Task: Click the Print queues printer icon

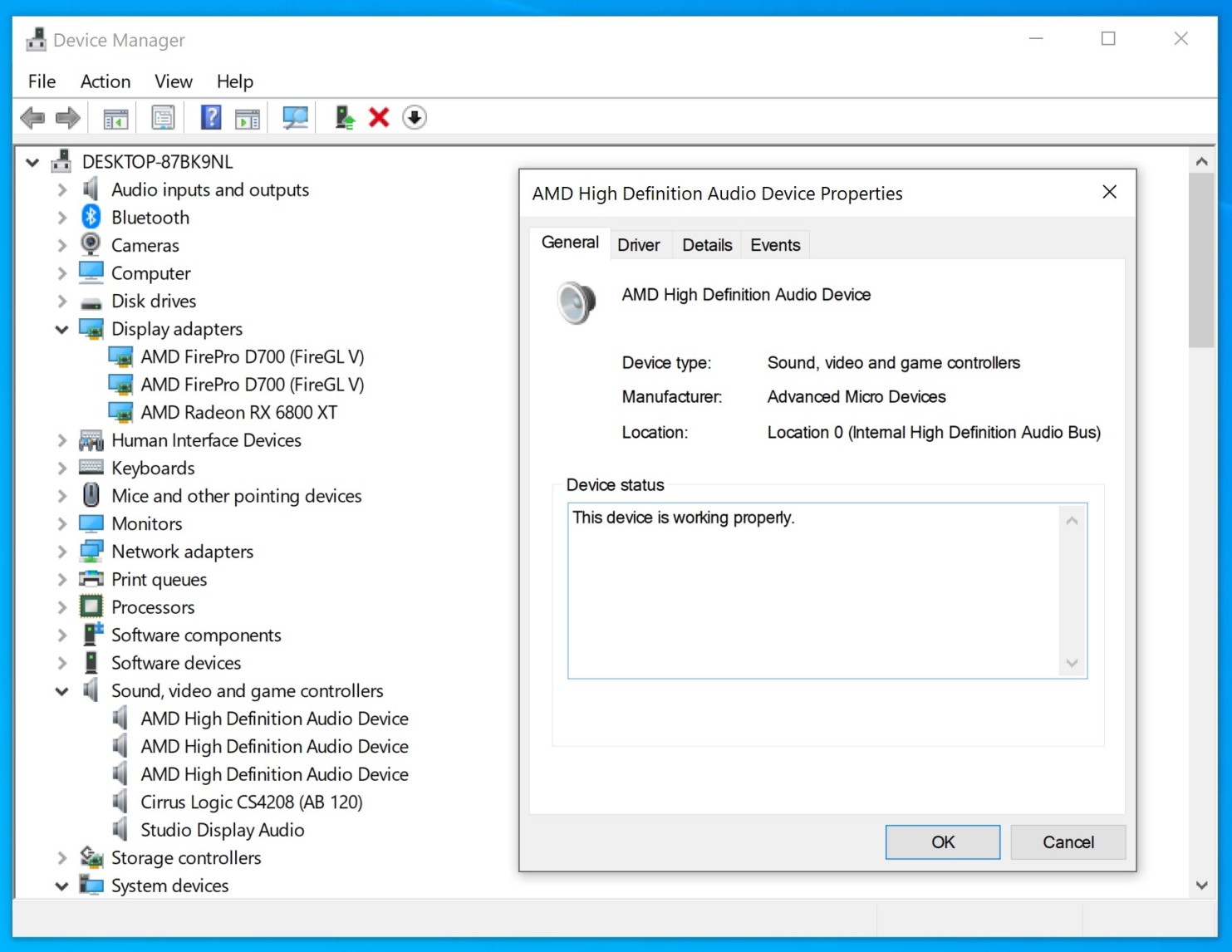Action: click(x=91, y=579)
